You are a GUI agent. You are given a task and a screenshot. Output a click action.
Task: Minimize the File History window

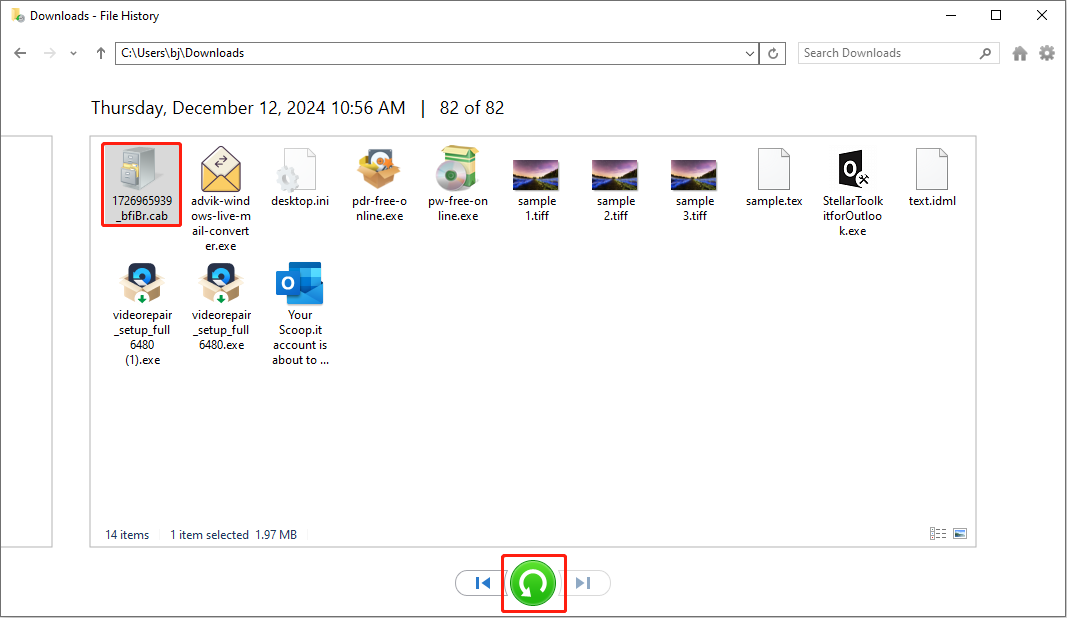(951, 15)
